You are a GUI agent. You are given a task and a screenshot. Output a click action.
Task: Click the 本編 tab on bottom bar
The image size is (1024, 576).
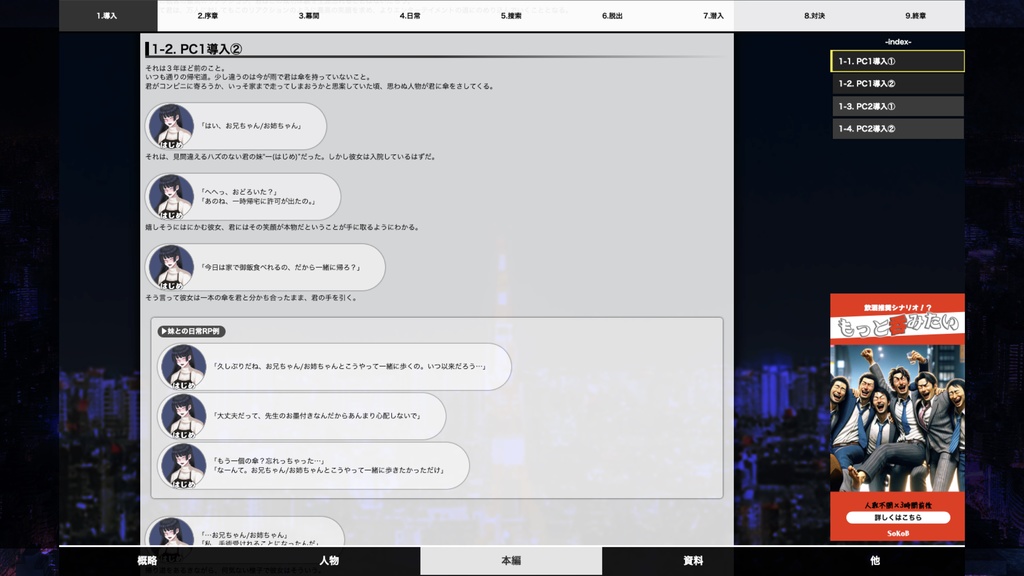point(511,560)
